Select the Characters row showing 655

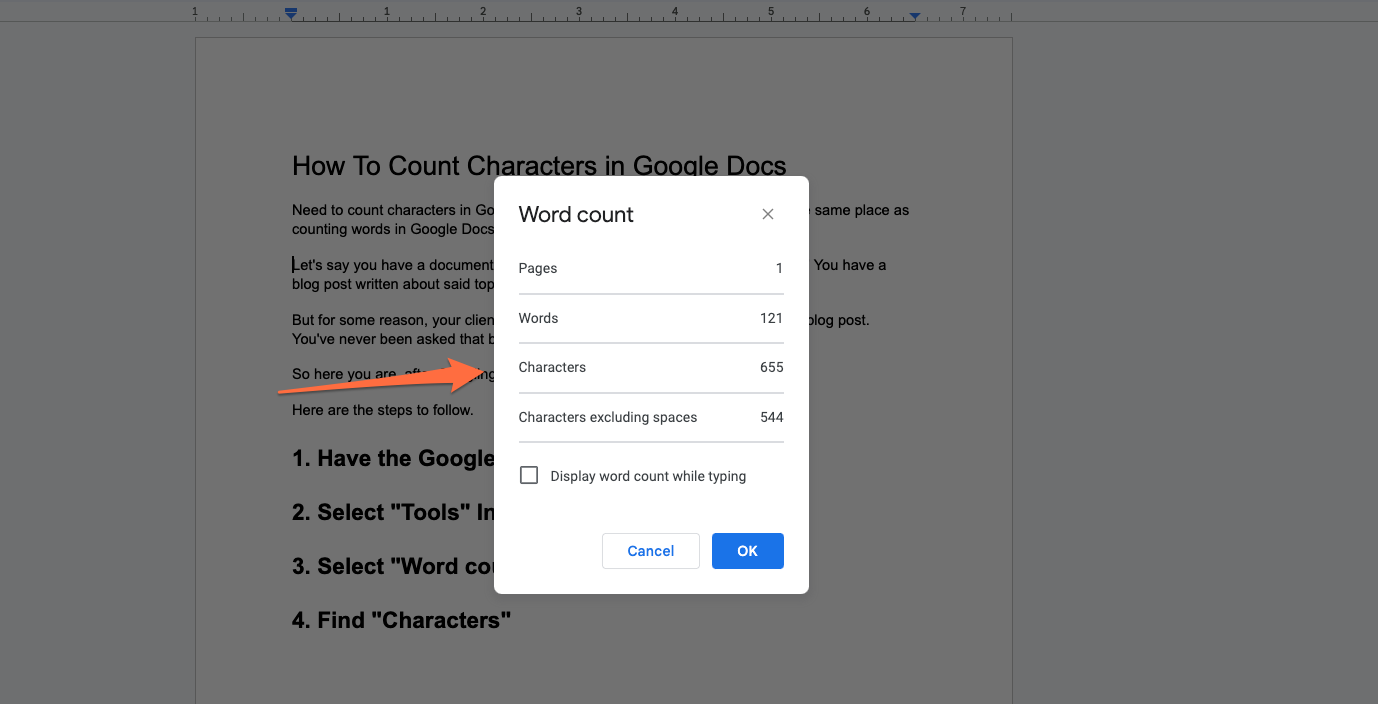pyautogui.click(x=650, y=367)
